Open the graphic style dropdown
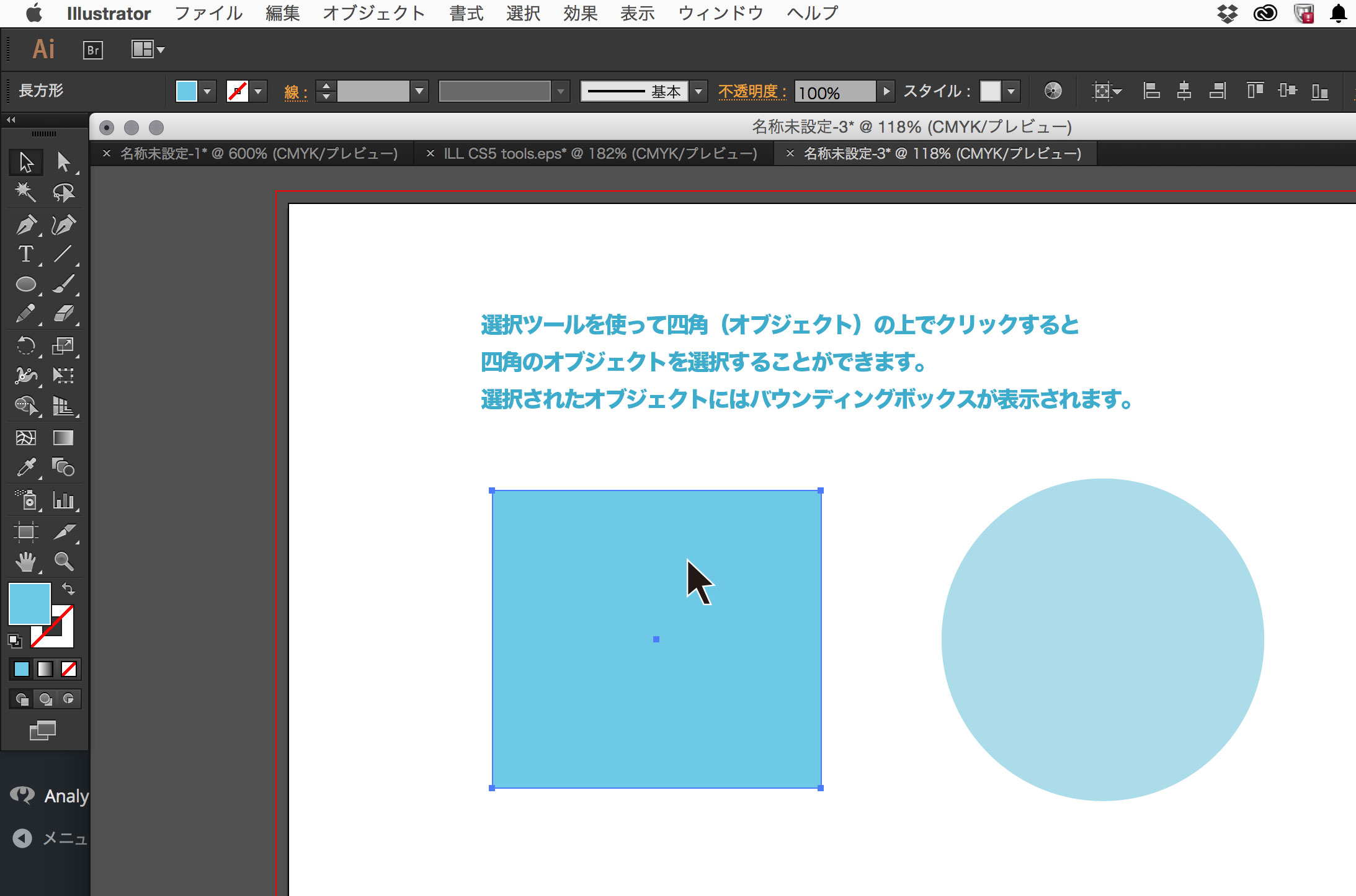Viewport: 1356px width, 896px height. (x=1012, y=92)
